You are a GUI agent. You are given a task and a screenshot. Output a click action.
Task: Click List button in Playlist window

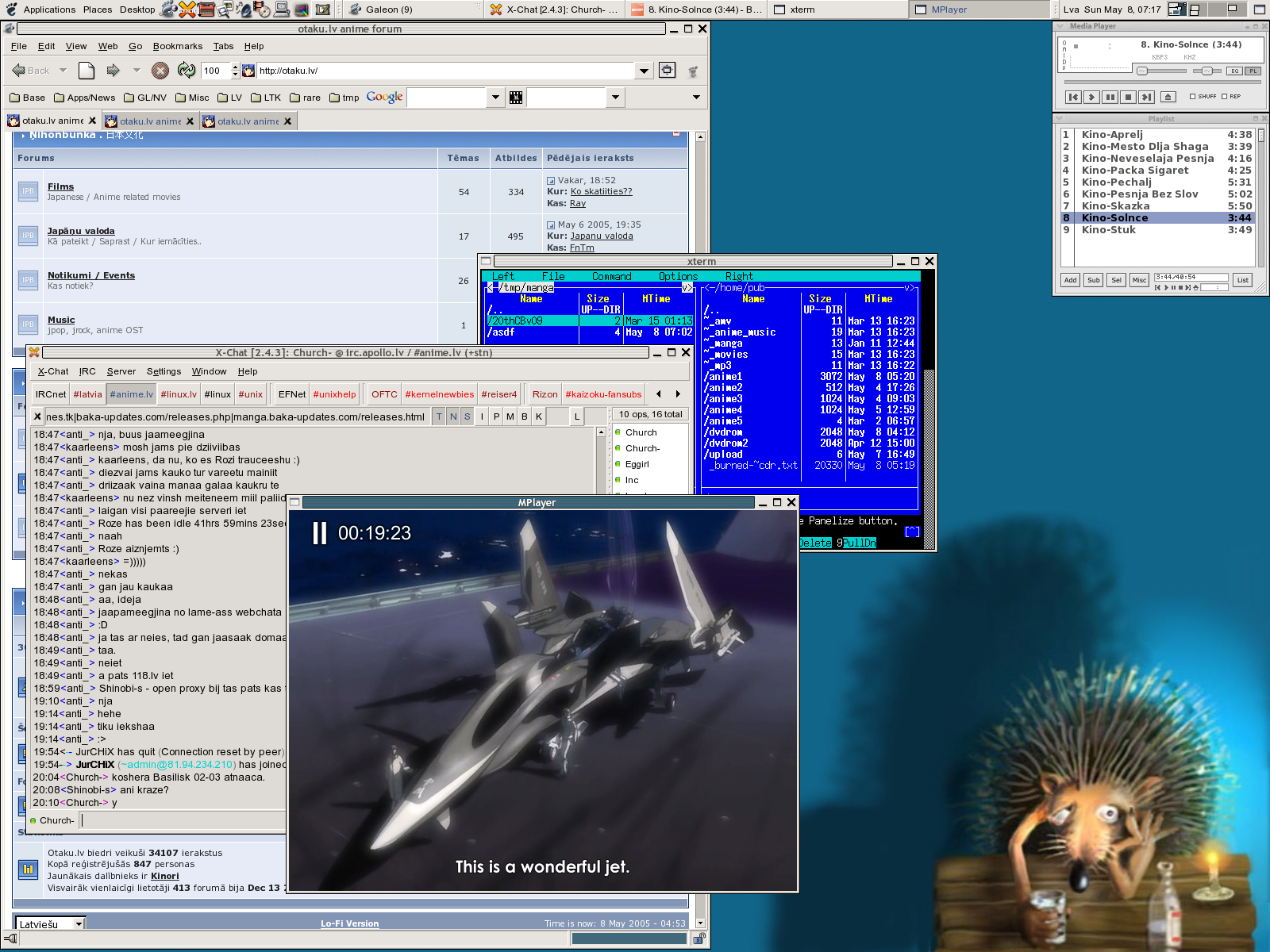click(1242, 280)
